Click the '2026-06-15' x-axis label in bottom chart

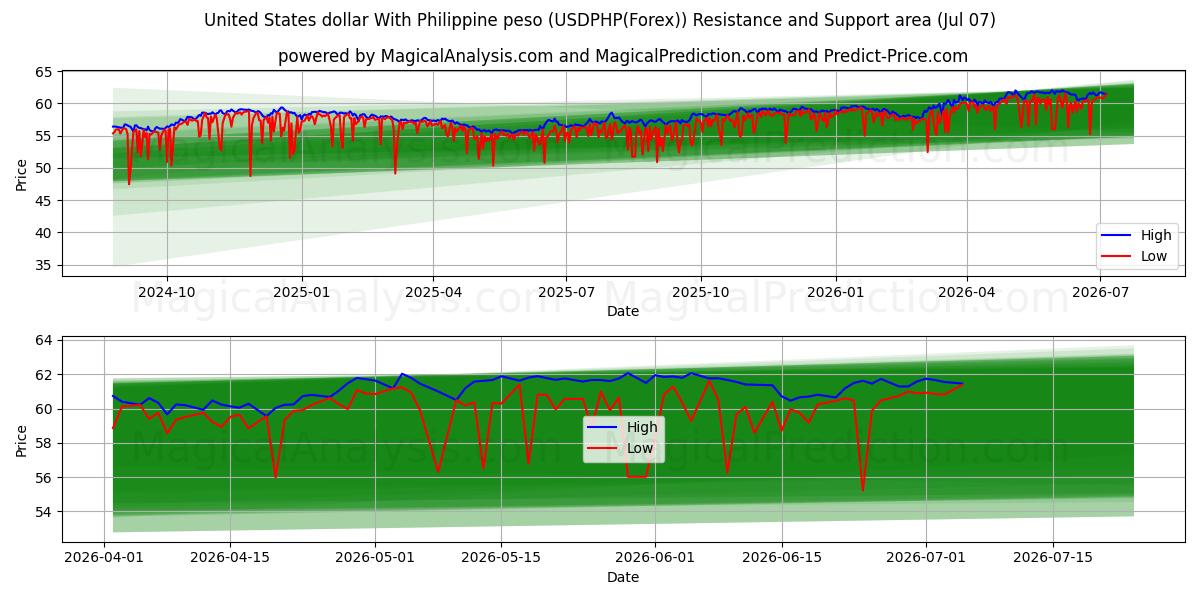(780, 558)
